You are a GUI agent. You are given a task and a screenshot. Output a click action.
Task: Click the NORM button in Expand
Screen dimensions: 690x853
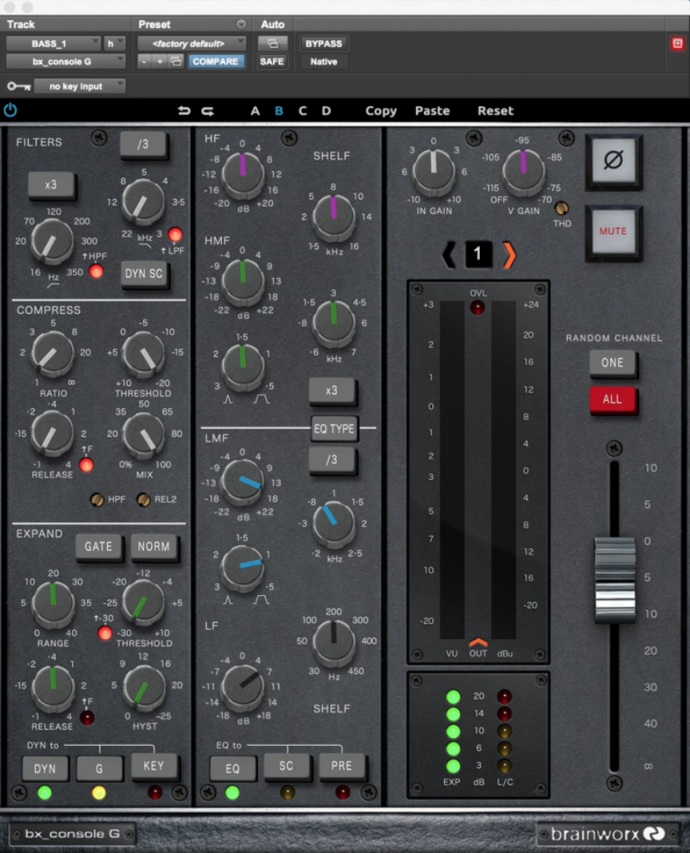pos(153,546)
